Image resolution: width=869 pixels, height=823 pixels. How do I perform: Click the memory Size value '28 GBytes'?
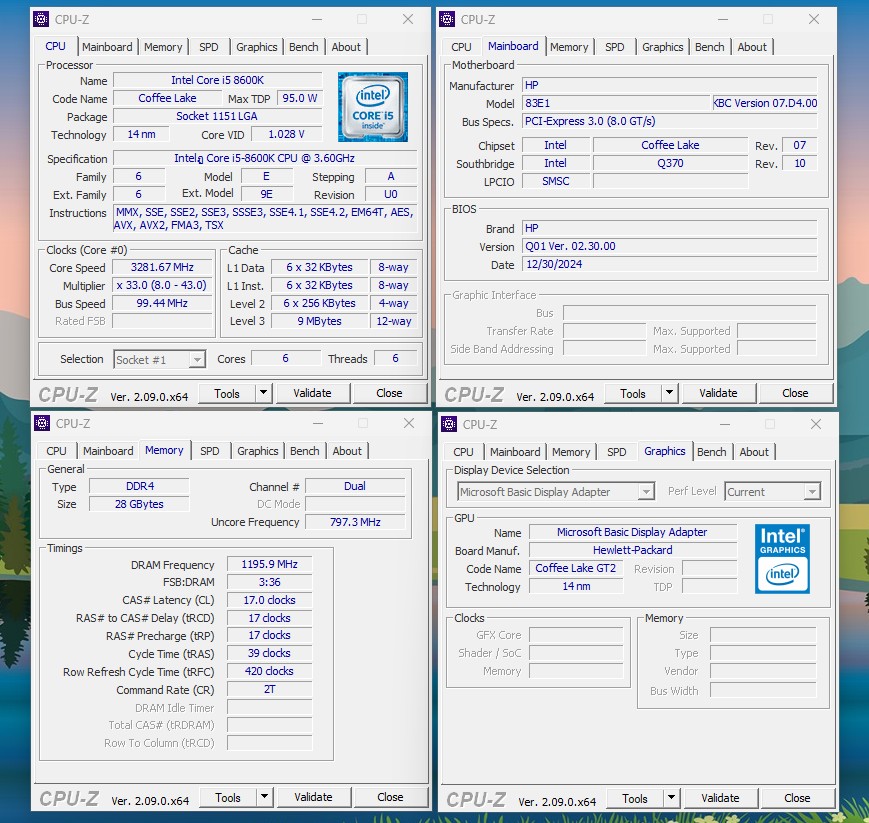(139, 504)
